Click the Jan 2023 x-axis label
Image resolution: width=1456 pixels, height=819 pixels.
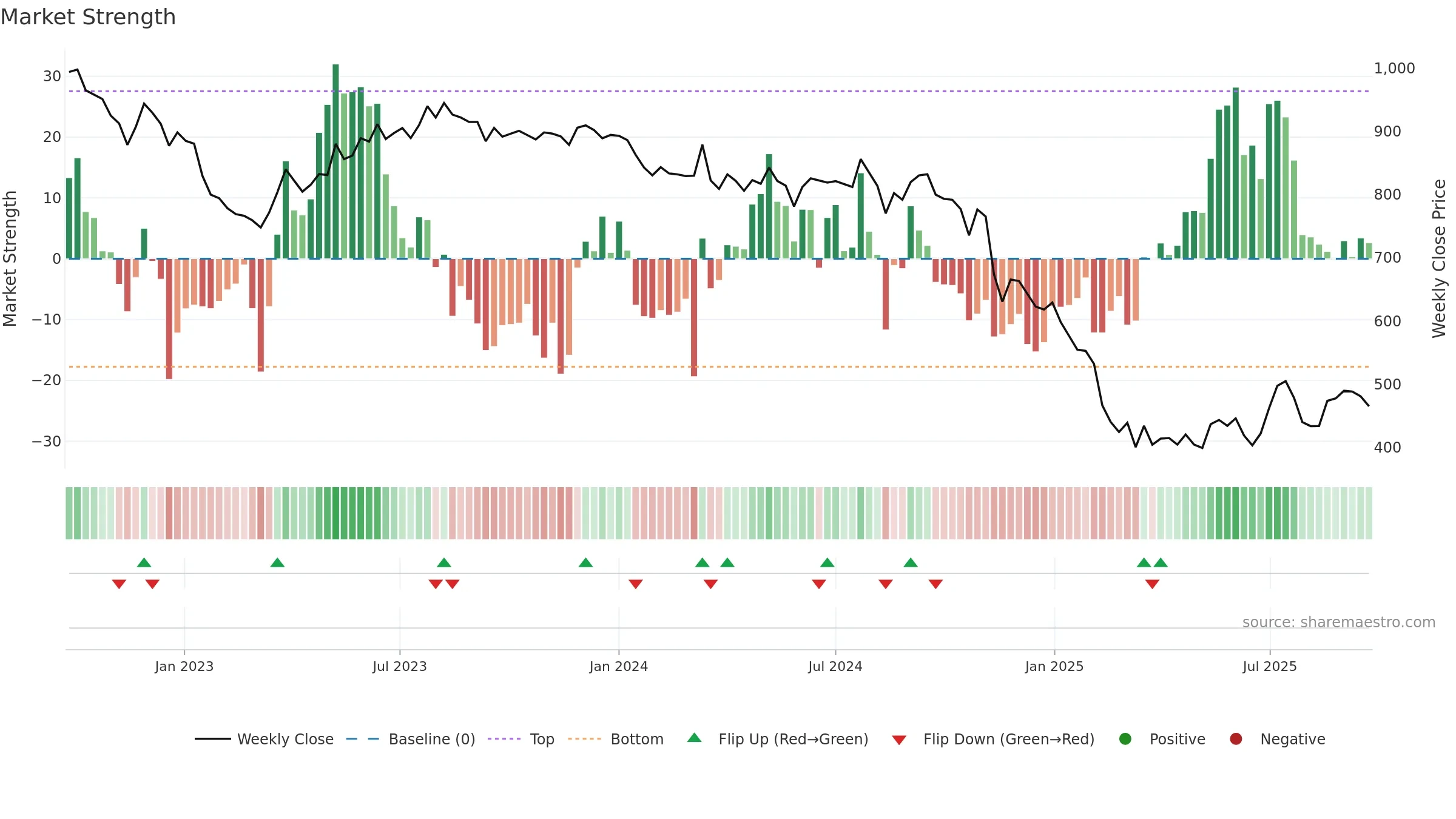(184, 666)
